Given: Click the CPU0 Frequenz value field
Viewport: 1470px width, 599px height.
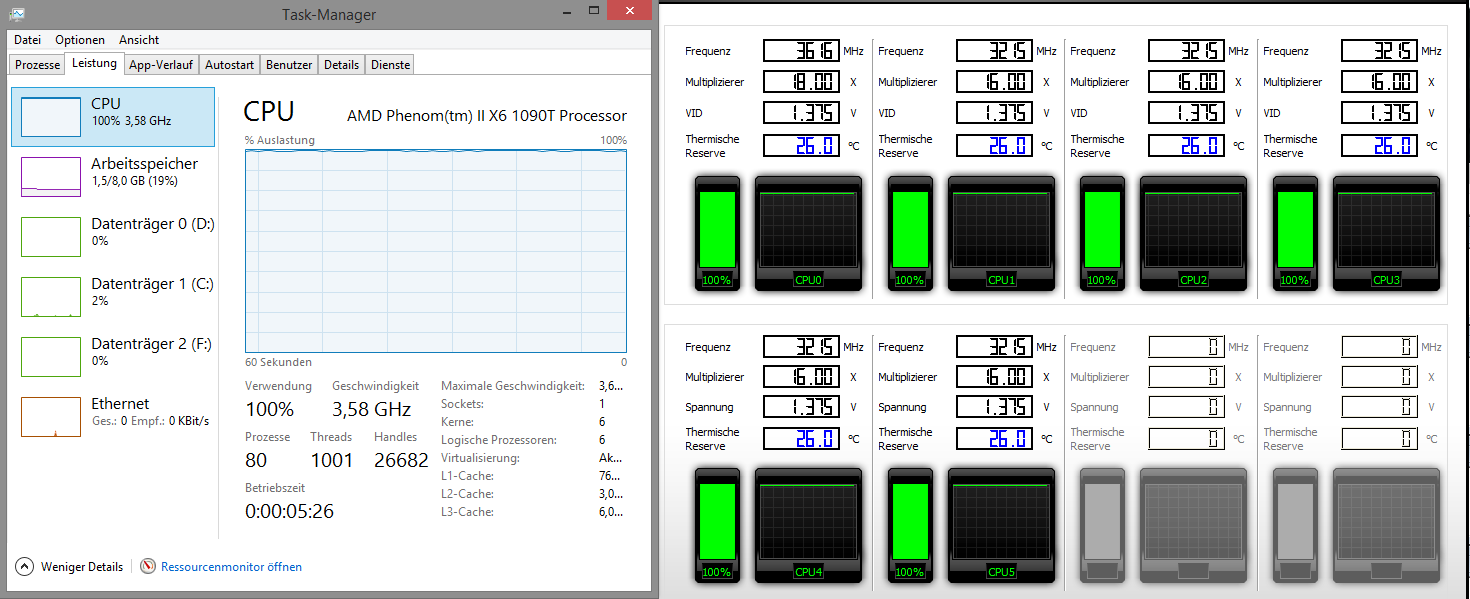Looking at the screenshot, I should coord(801,51).
